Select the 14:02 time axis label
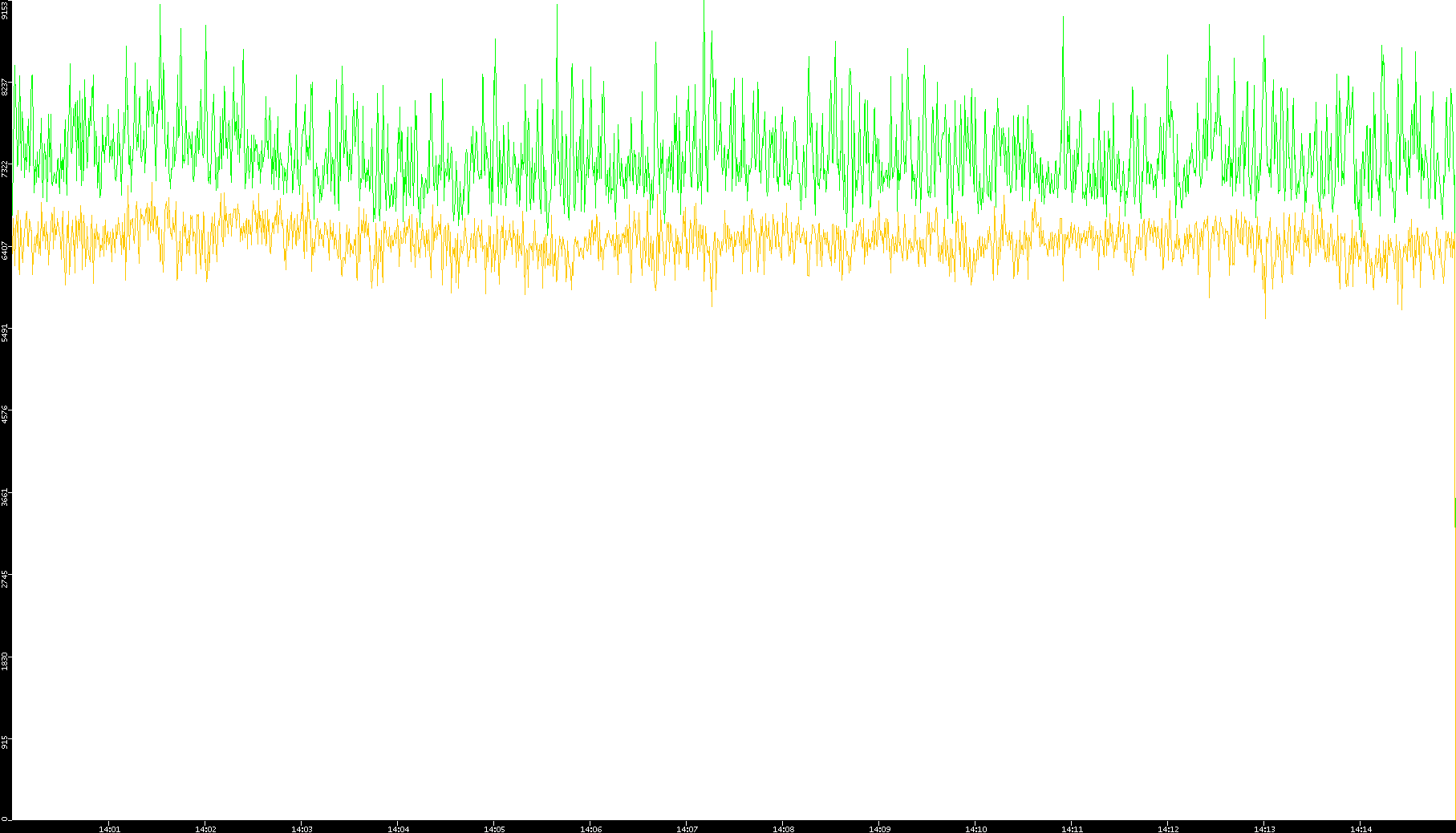This screenshot has width=1456, height=833. 205,829
